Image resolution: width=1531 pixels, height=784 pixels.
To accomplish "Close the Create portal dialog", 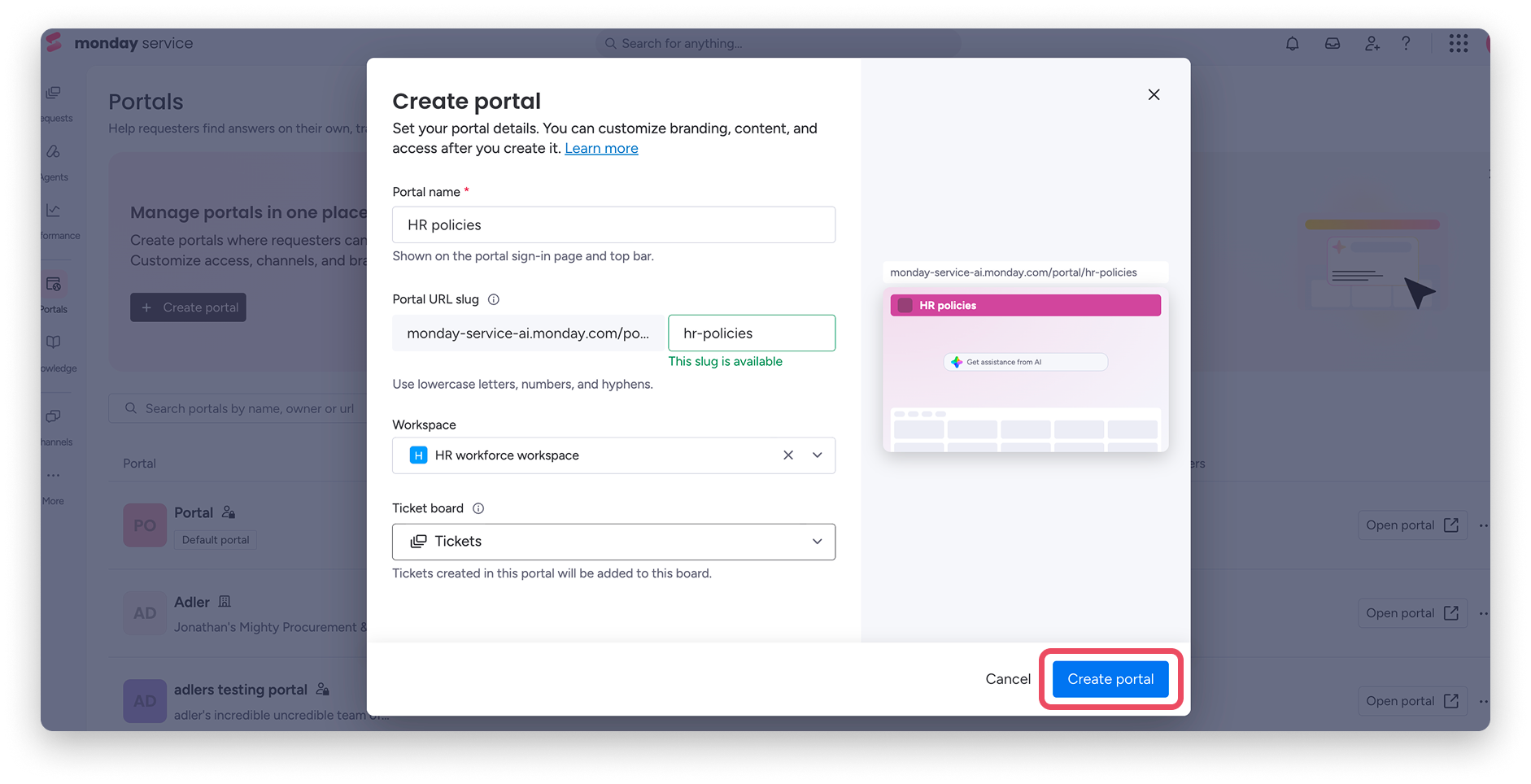I will pyautogui.click(x=1154, y=94).
